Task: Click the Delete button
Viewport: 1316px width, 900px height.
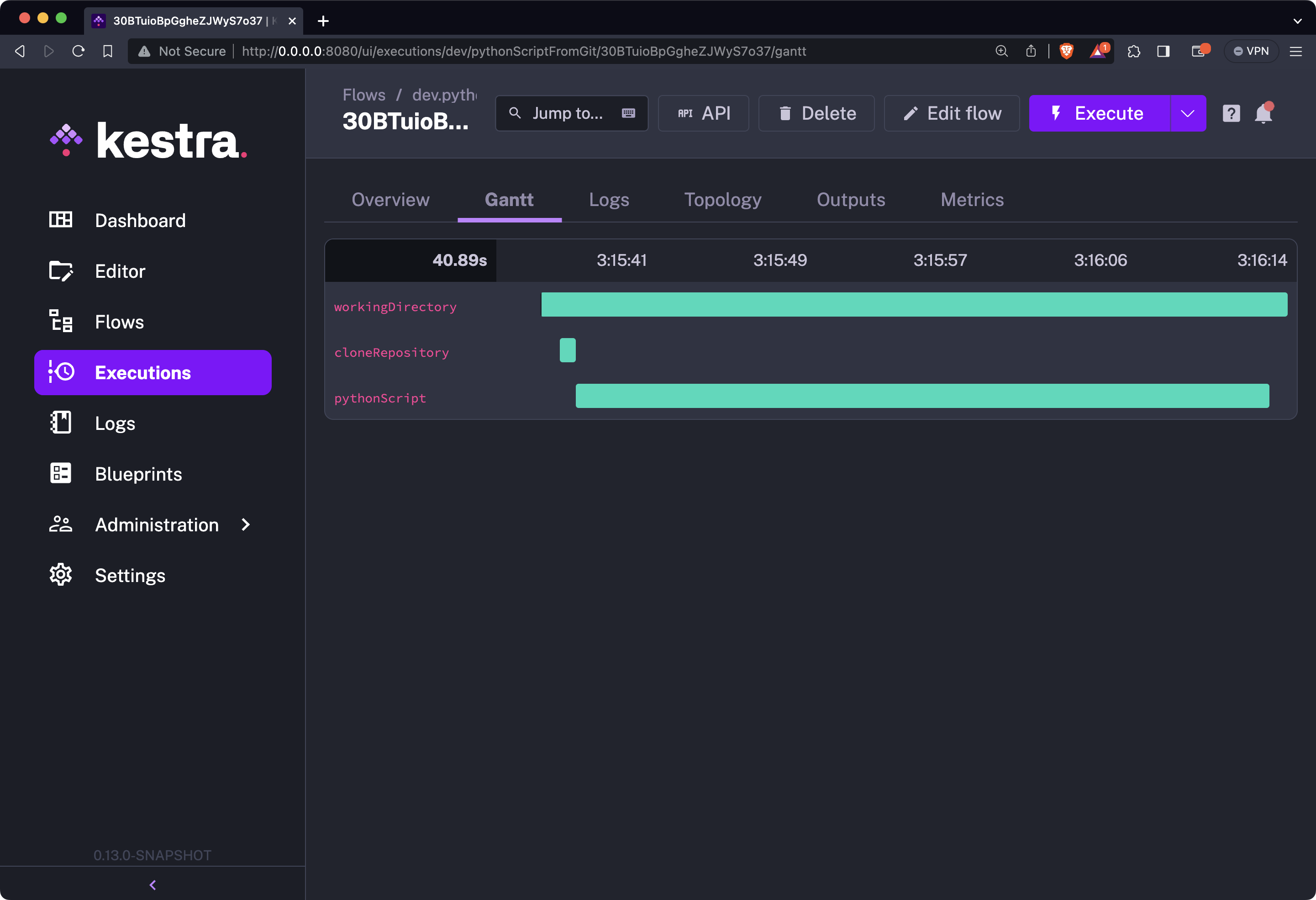Action: 816,114
